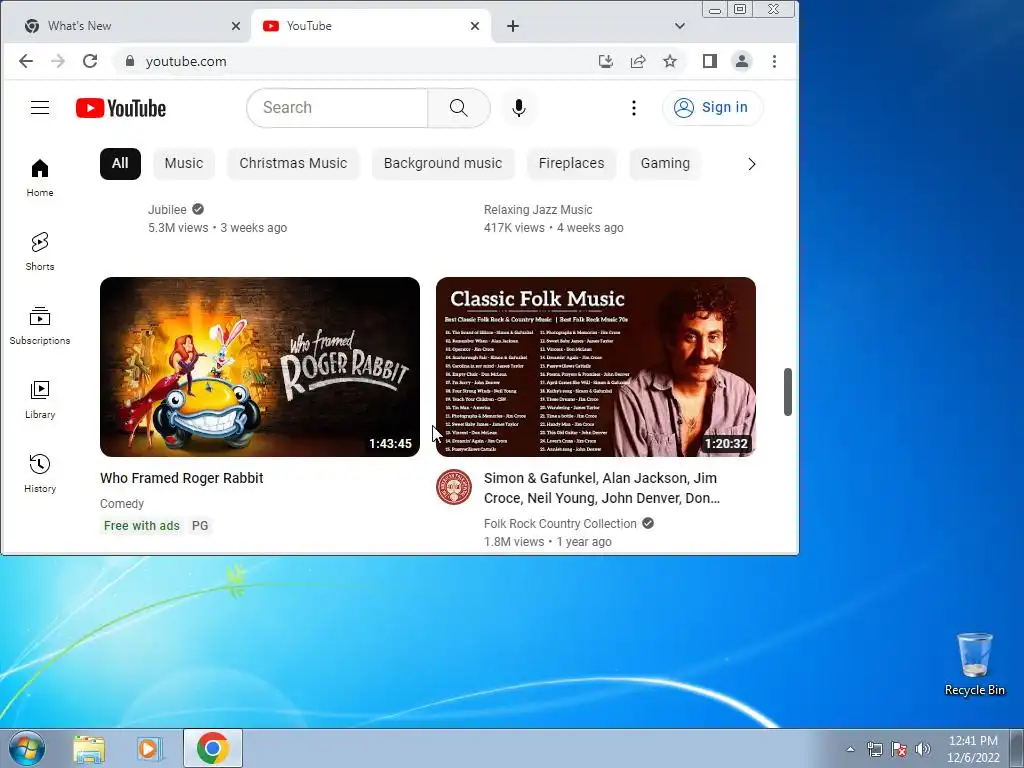Bookmark this page with the star

pos(670,61)
